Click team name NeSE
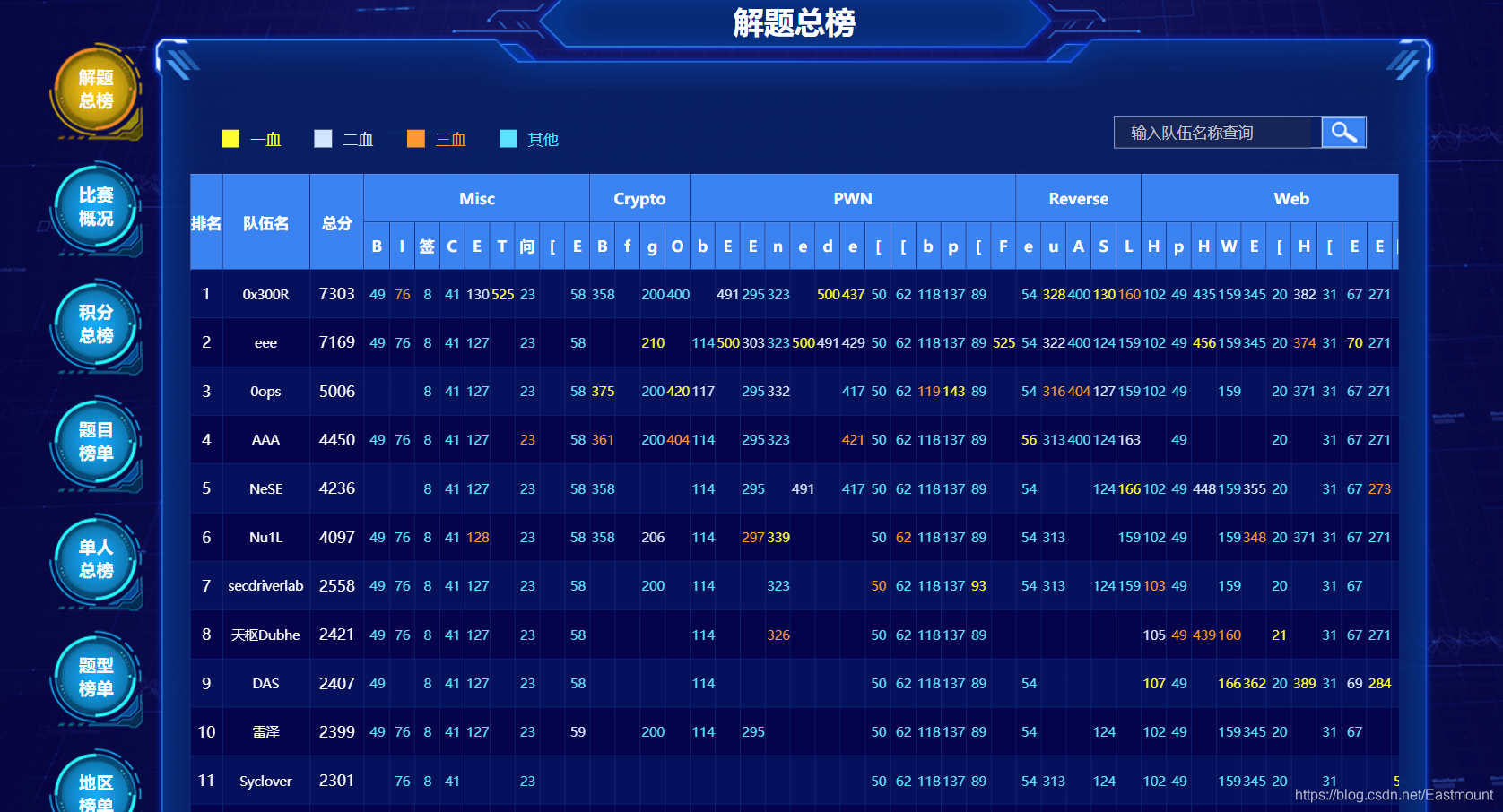Screen dimensions: 1503x812 (266, 489)
